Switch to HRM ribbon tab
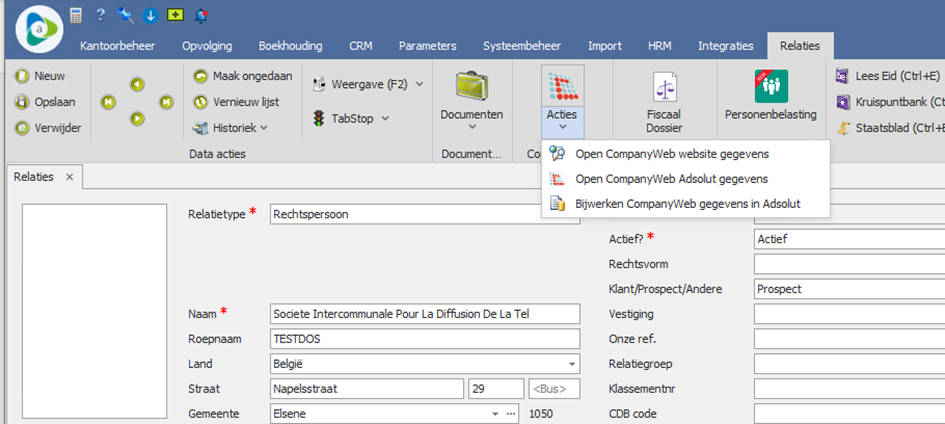945x424 pixels. (x=659, y=46)
